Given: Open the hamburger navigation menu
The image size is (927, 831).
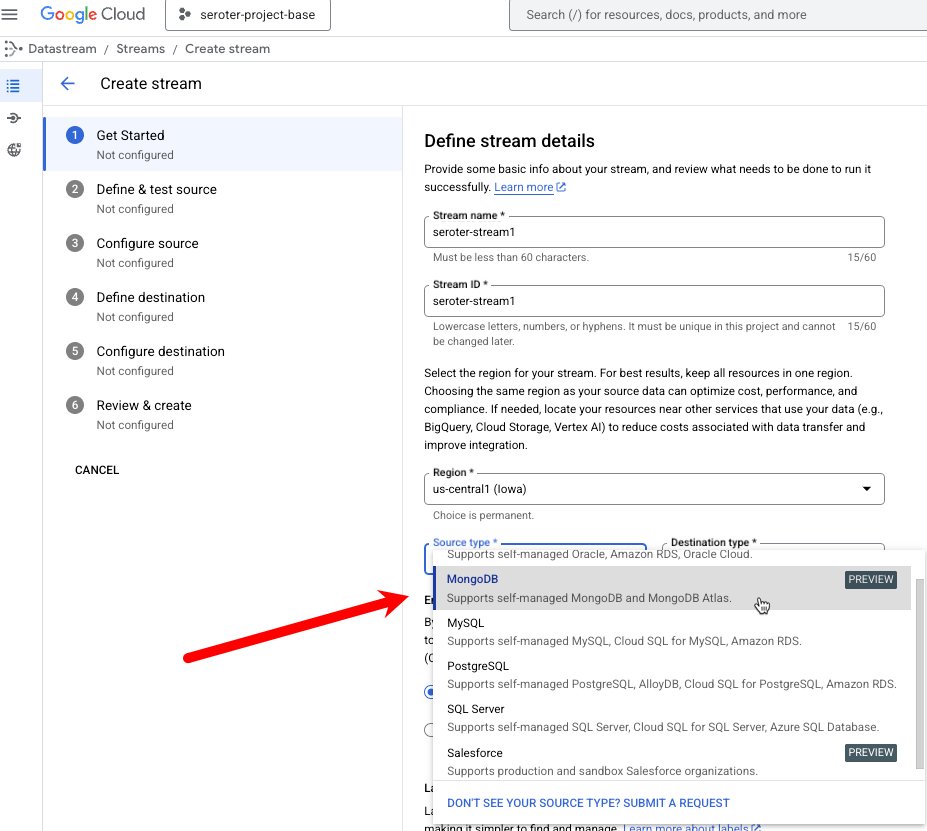Looking at the screenshot, I should point(9,14).
